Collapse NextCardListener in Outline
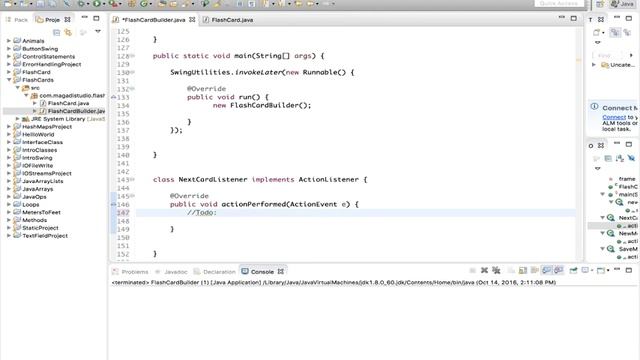 [x=602, y=218]
